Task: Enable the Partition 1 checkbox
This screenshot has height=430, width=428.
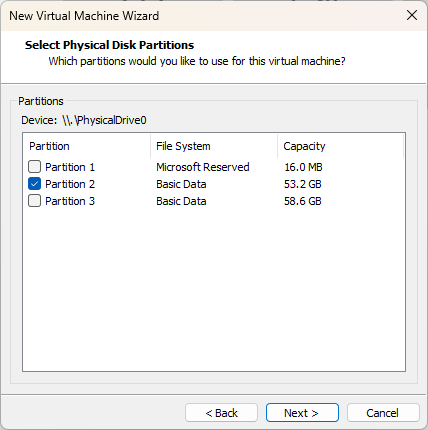Action: point(35,167)
